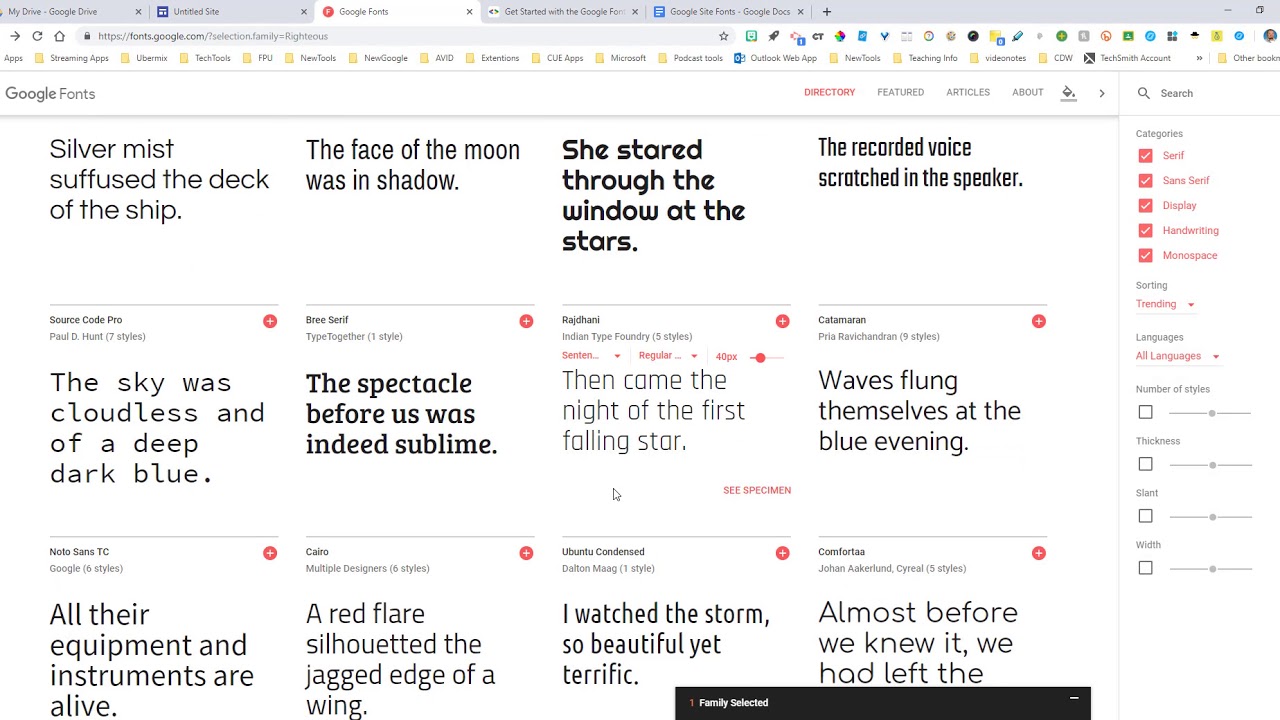Screen dimensions: 1280x720
Task: Uncheck the Display category
Action: click(x=1145, y=206)
